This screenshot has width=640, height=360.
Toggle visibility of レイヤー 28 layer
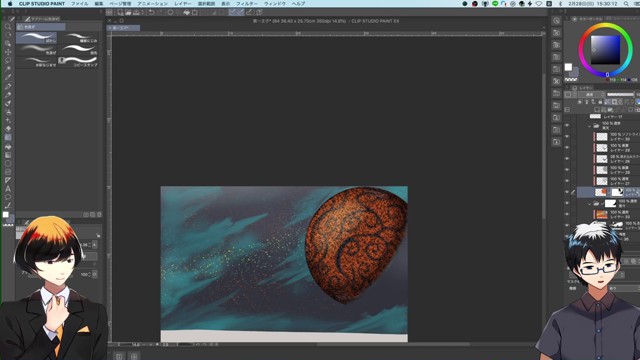pyautogui.click(x=567, y=170)
